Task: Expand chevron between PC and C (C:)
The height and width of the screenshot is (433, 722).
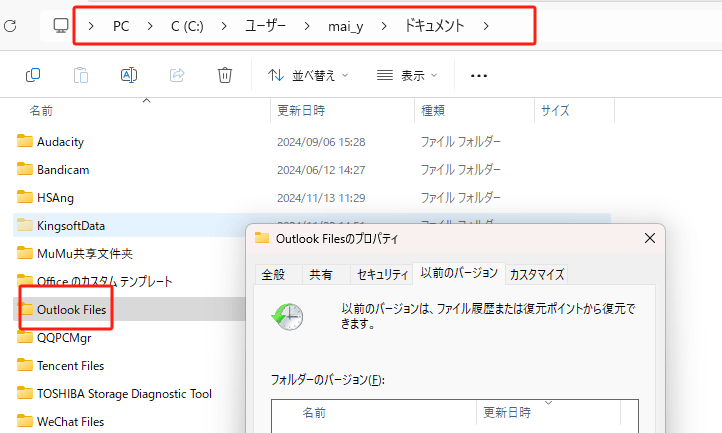Action: point(150,26)
